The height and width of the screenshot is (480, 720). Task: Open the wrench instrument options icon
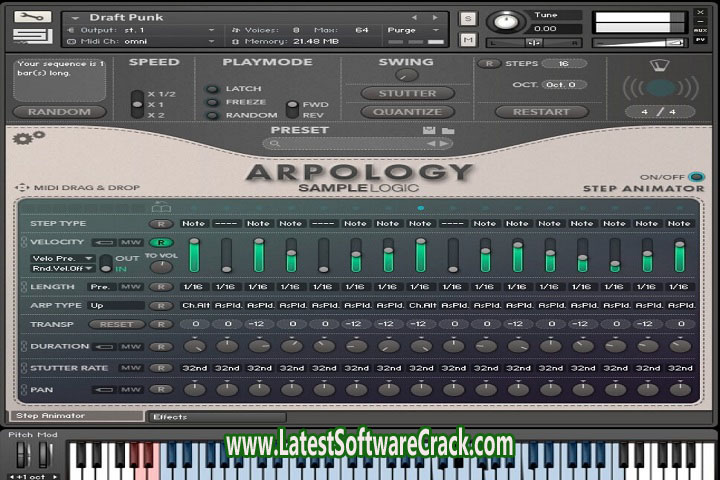pyautogui.click(x=32, y=17)
